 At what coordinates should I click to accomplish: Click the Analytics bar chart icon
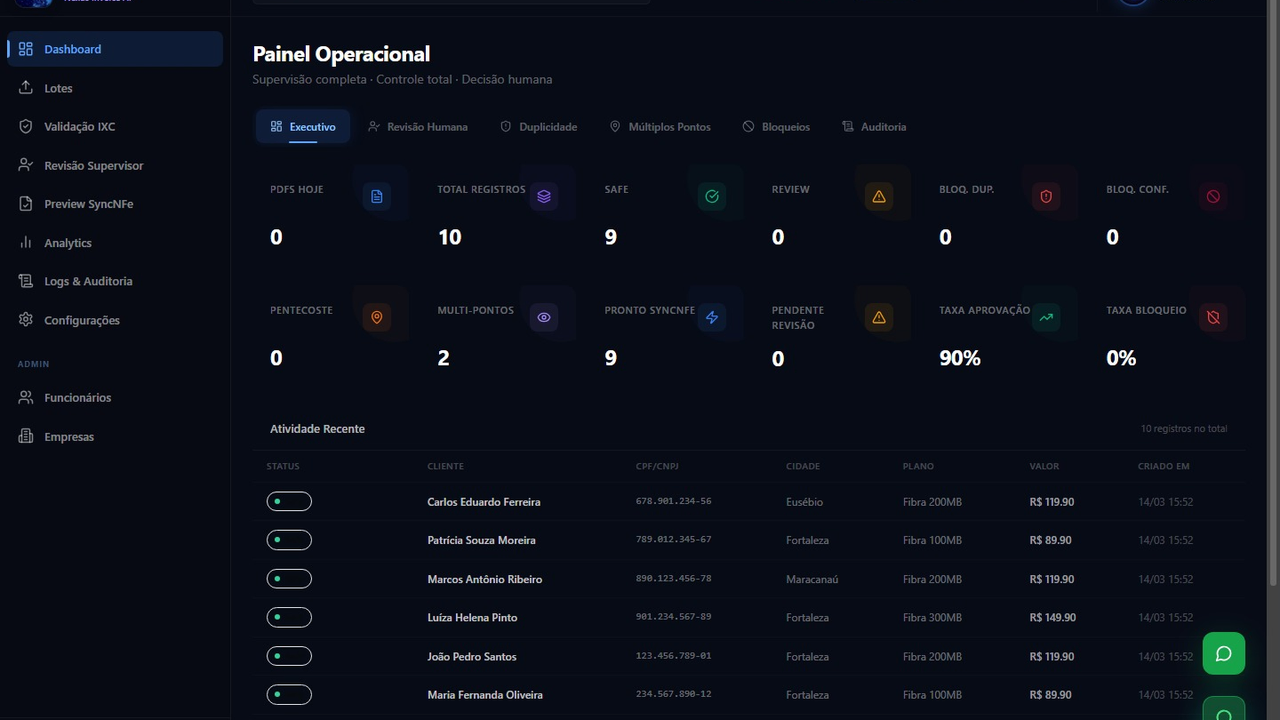[26, 243]
